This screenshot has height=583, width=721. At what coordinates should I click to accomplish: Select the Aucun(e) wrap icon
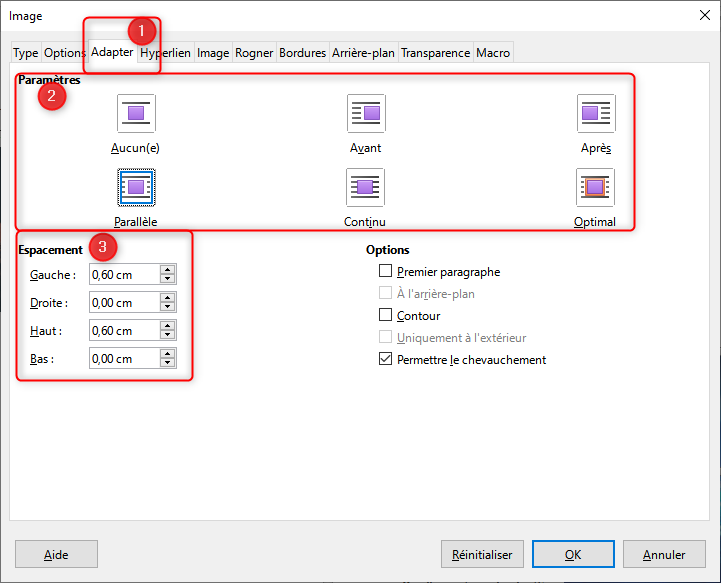[x=136, y=113]
